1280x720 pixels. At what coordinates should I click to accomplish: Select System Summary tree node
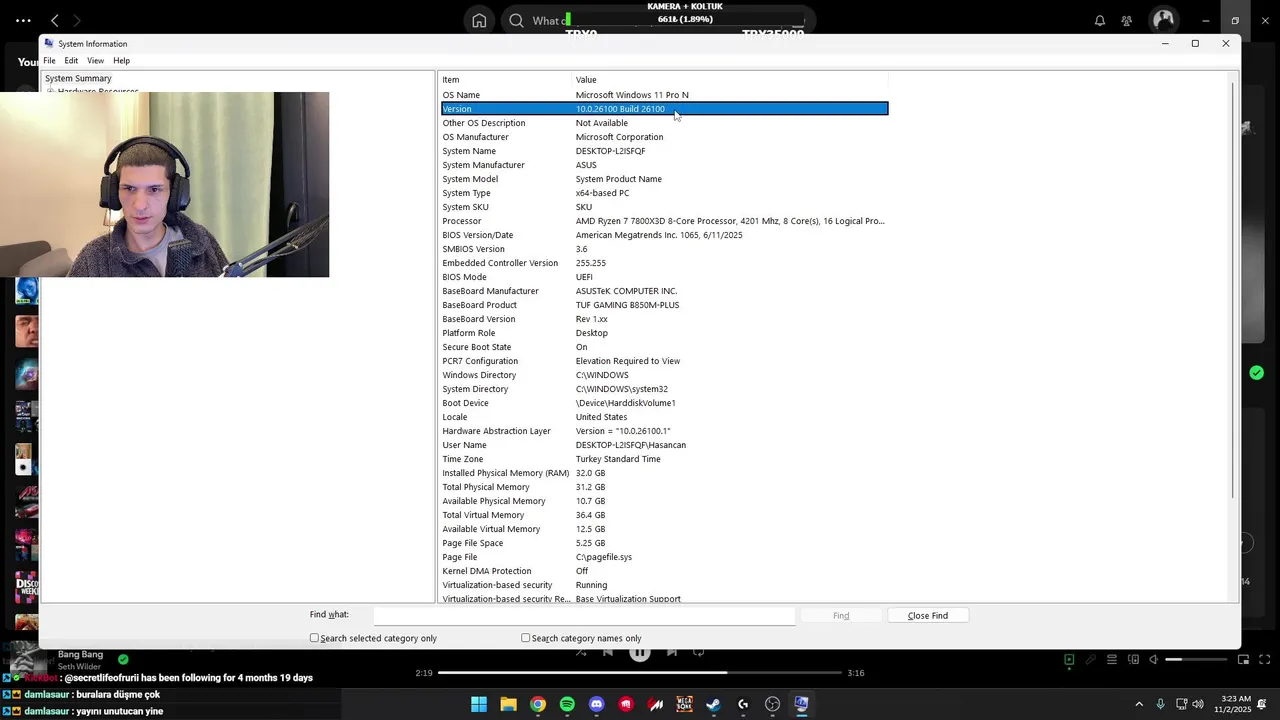pyautogui.click(x=78, y=78)
